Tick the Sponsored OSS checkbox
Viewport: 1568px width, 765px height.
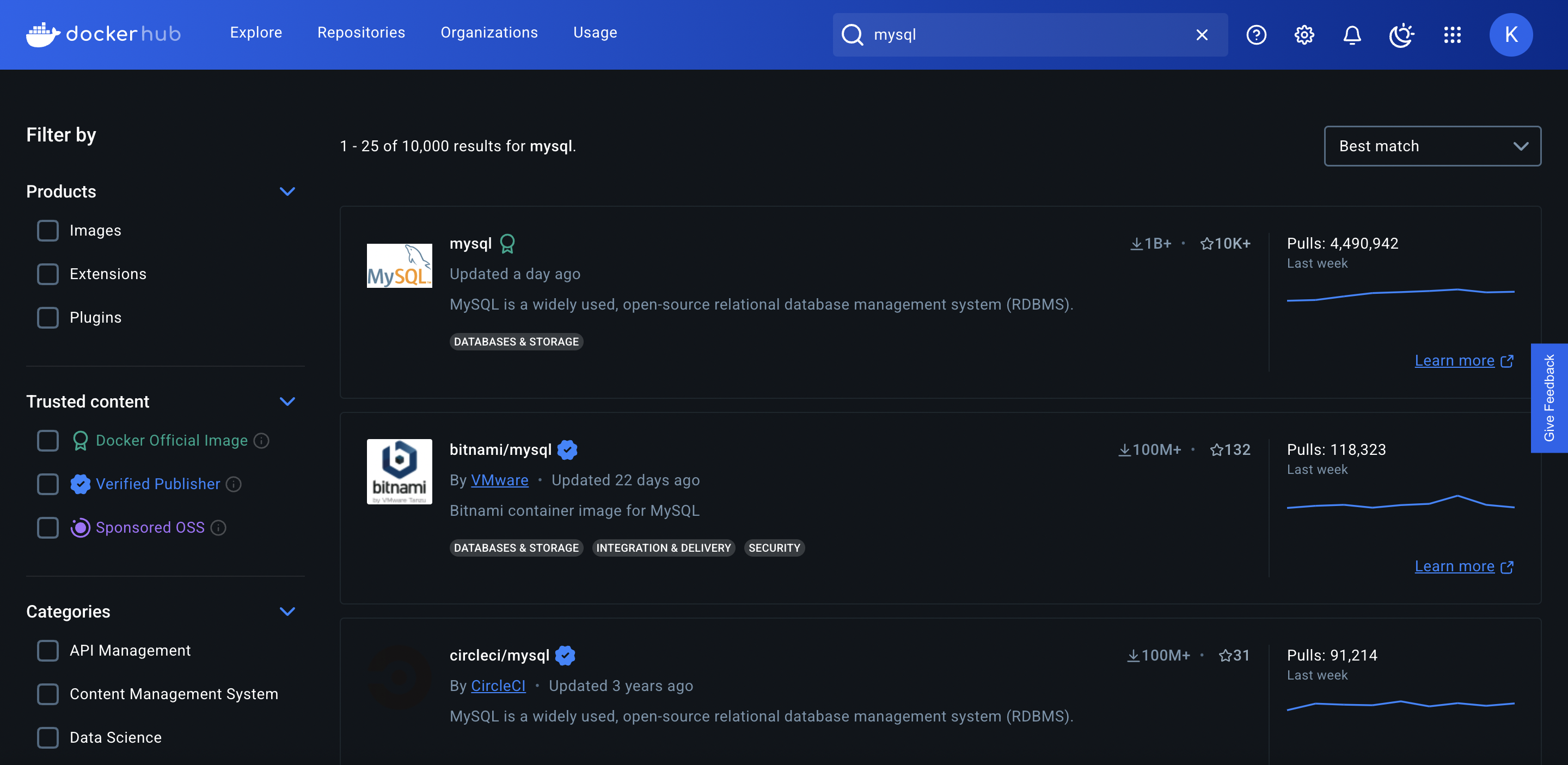47,527
